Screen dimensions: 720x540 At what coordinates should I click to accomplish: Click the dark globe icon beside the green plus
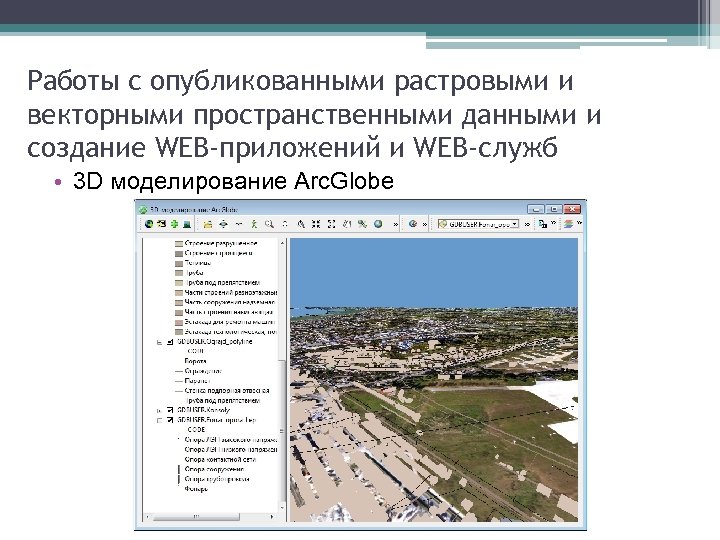149,224
